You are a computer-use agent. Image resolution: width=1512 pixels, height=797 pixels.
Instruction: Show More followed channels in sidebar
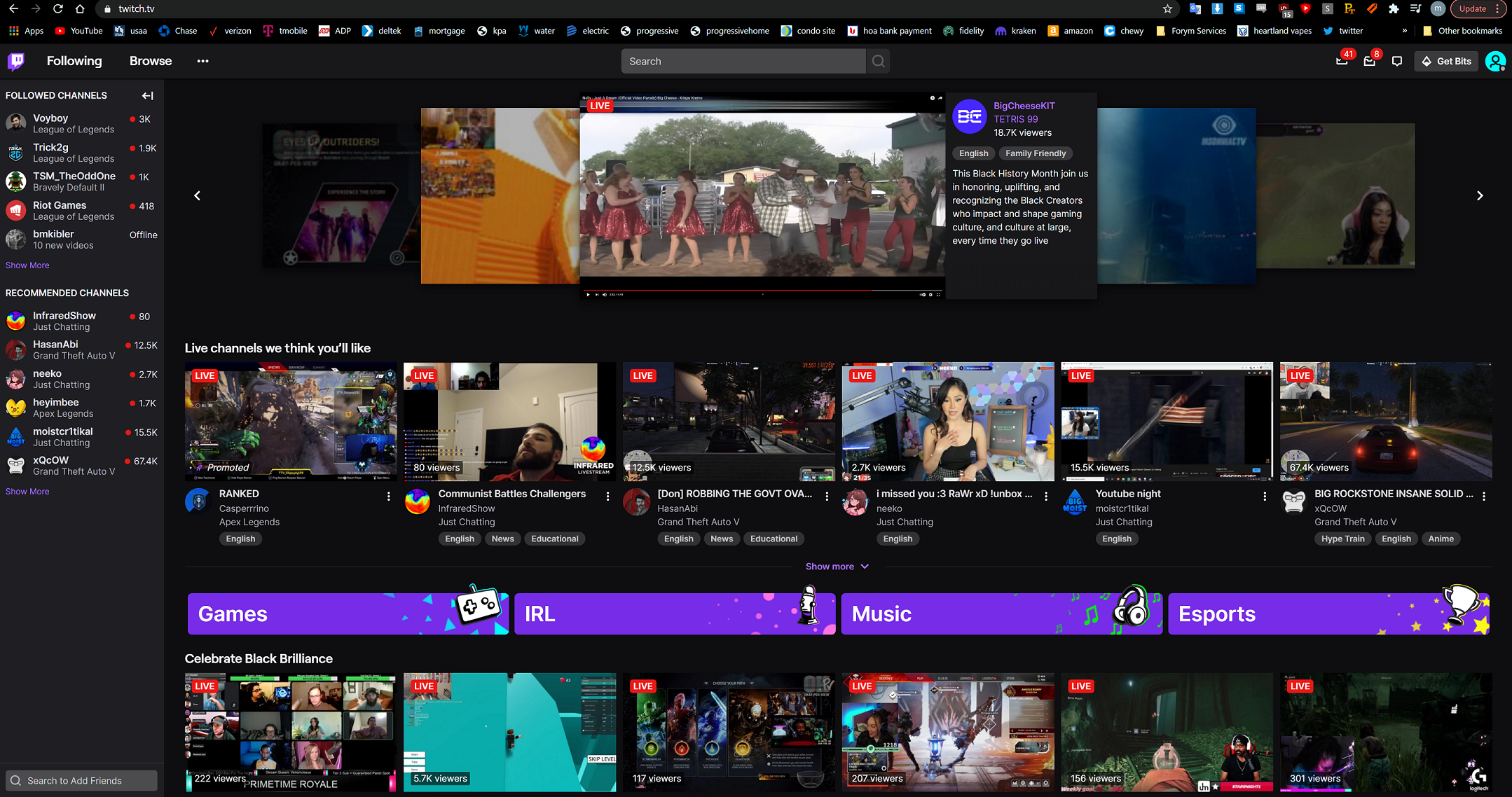click(x=27, y=265)
